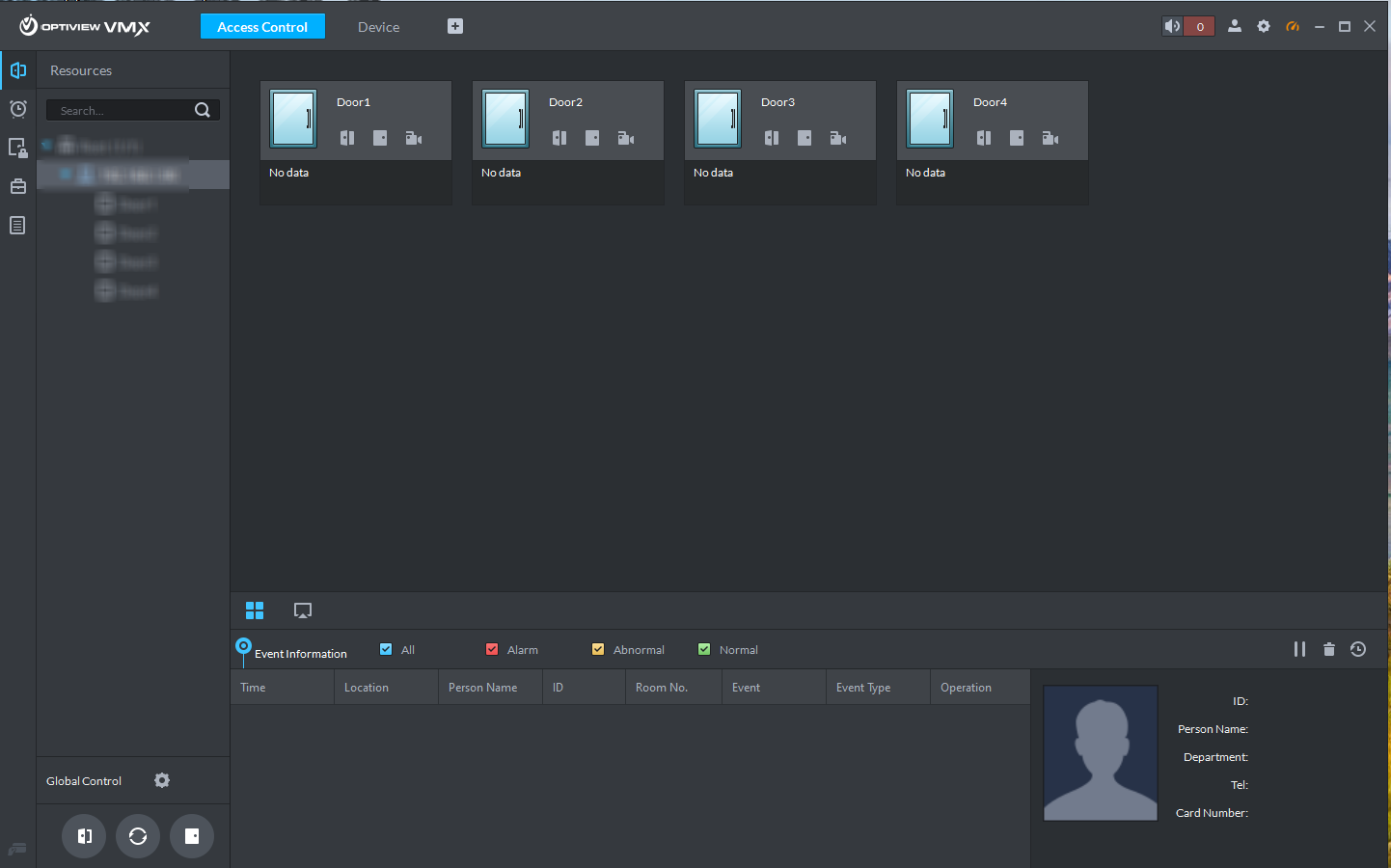
Task: Open the log icon in left sidebar
Action: tap(17, 224)
